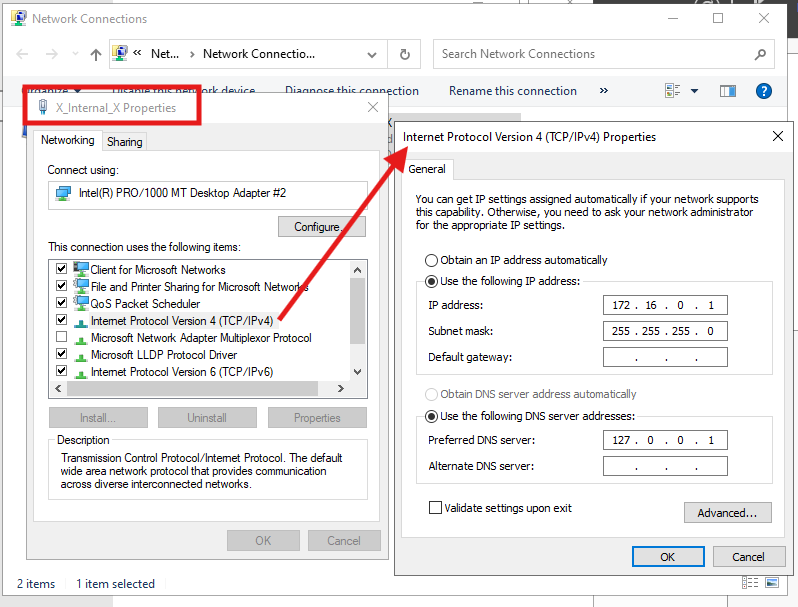Click Properties button in X_Internal_X dialog
Screen dimensions: 798x607
tap(317, 418)
